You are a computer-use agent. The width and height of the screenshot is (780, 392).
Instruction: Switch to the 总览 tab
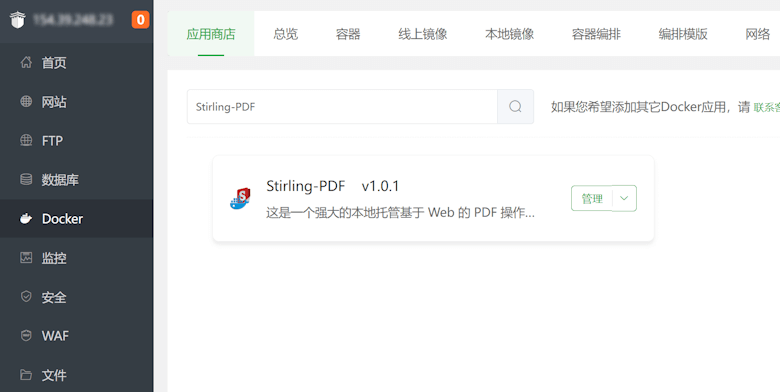point(286,34)
